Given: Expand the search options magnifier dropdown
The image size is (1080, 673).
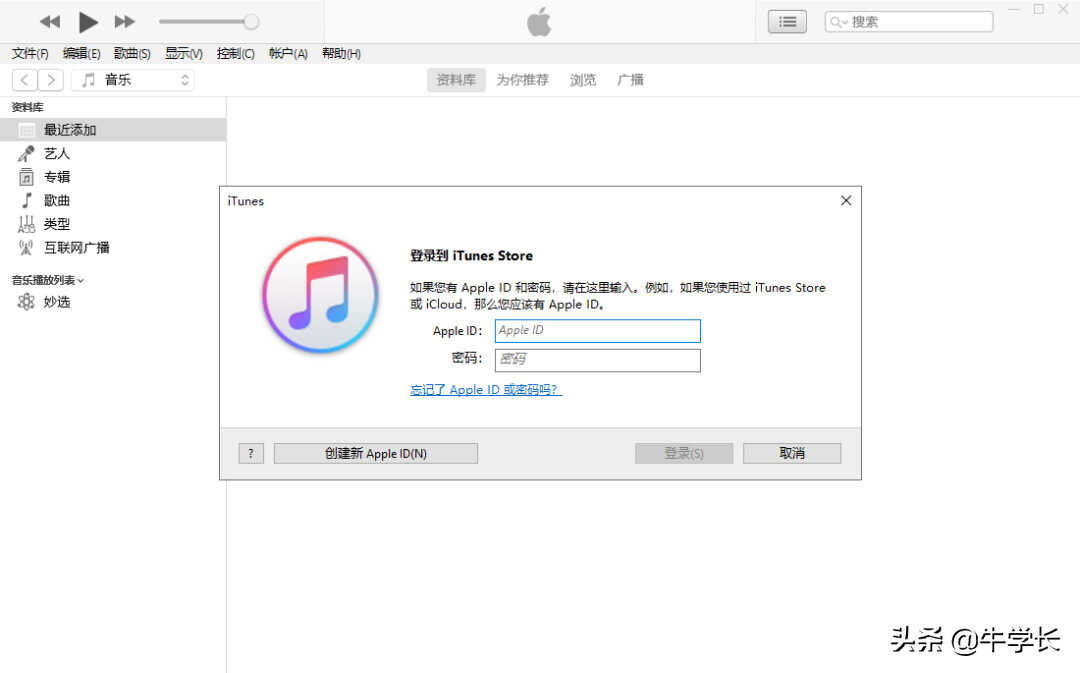Looking at the screenshot, I should point(838,22).
